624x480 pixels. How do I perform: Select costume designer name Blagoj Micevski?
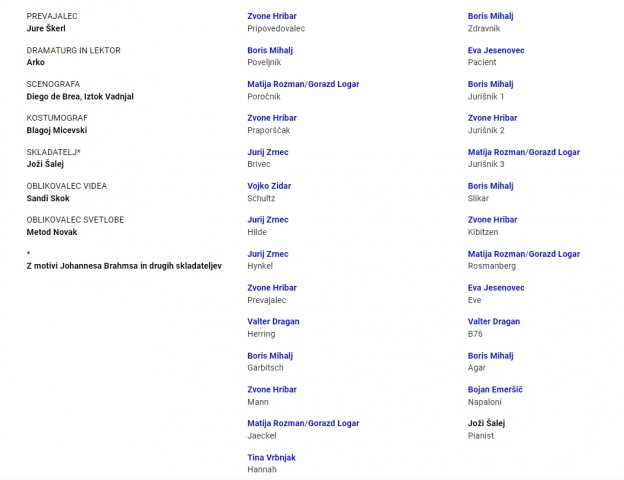57,130
